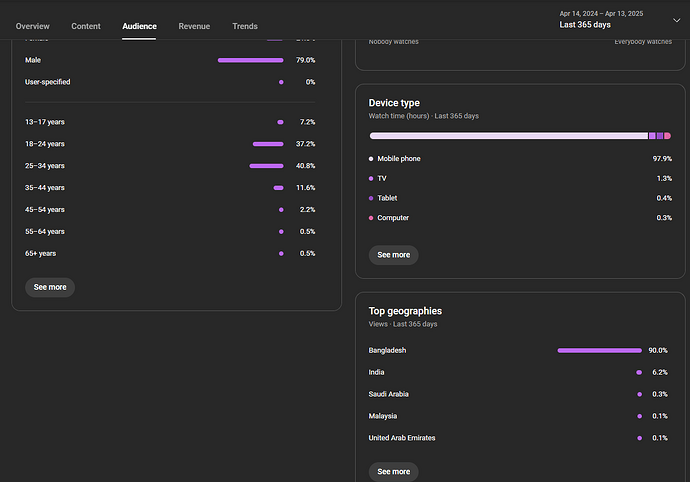
Task: Click the Tablet legend dot
Action: 371,199
